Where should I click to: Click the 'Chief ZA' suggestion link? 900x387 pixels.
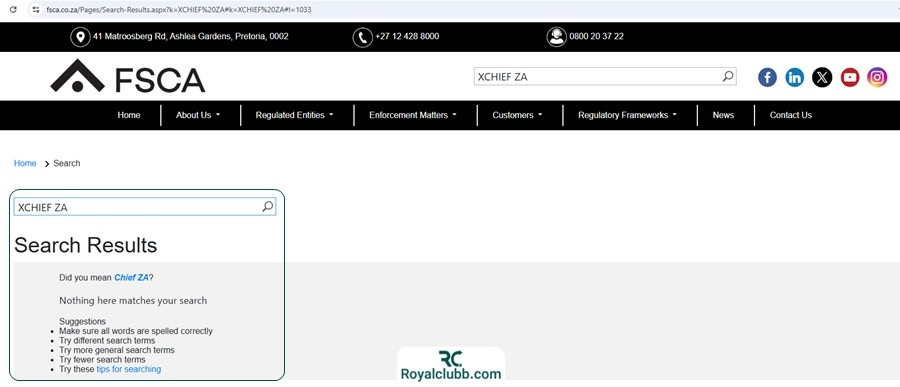[x=131, y=277]
